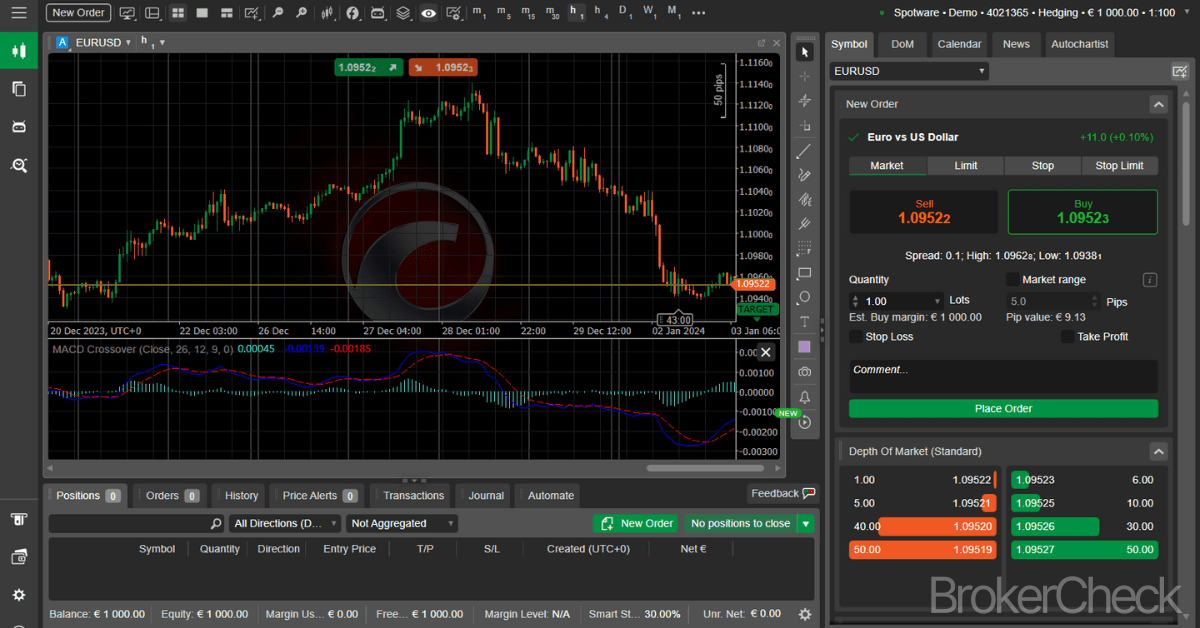Select the trend line drawing tool
1200x628 pixels.
click(x=805, y=151)
